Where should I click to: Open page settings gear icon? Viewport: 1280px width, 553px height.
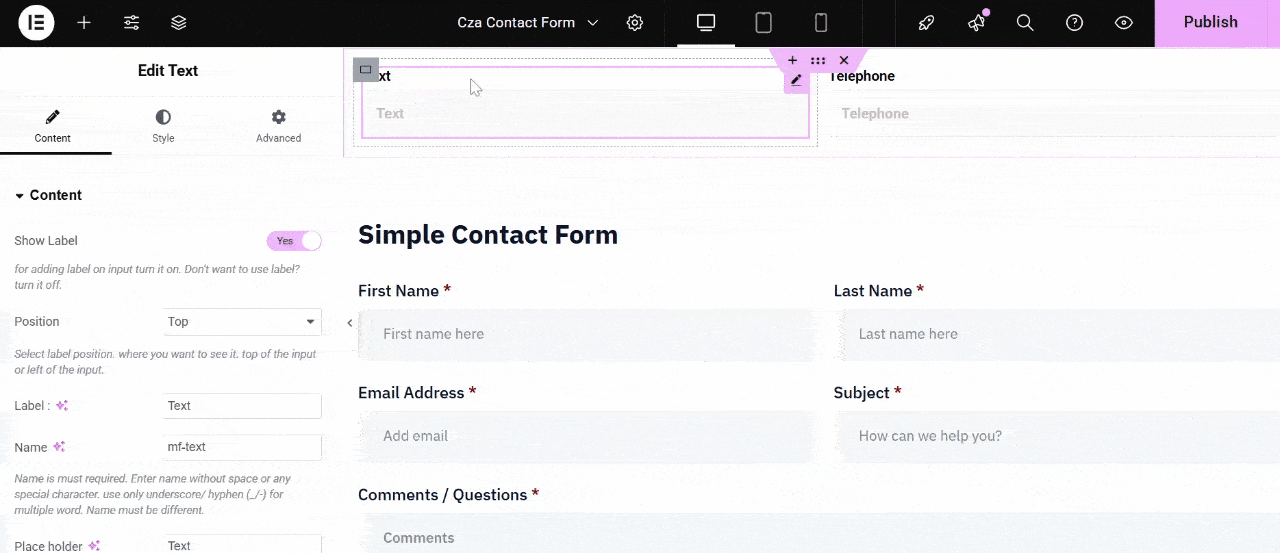click(635, 23)
